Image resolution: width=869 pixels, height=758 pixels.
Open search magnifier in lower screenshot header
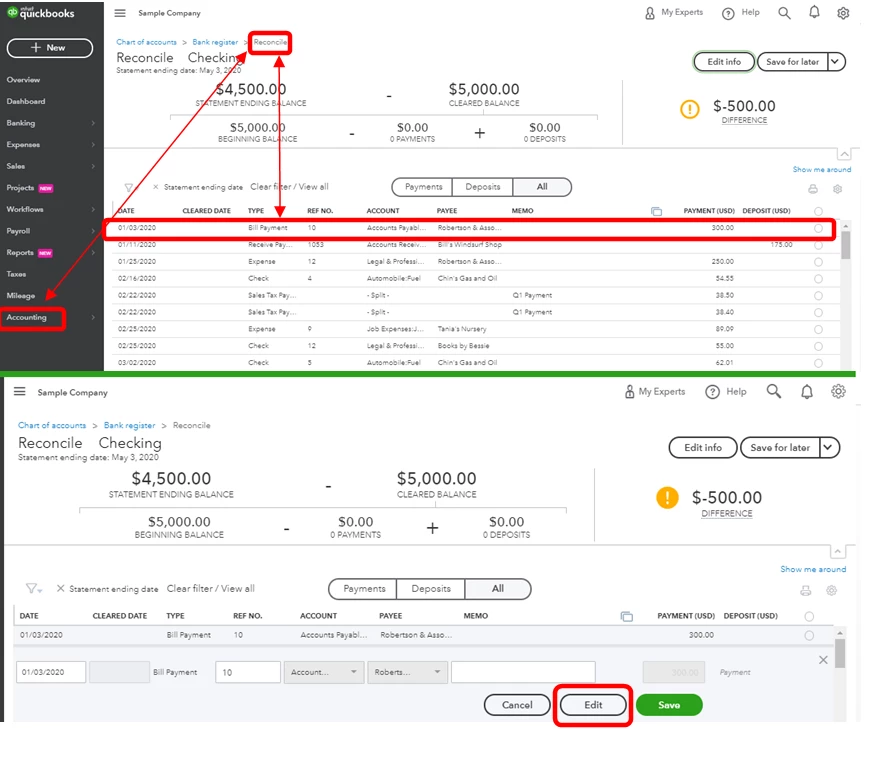774,392
